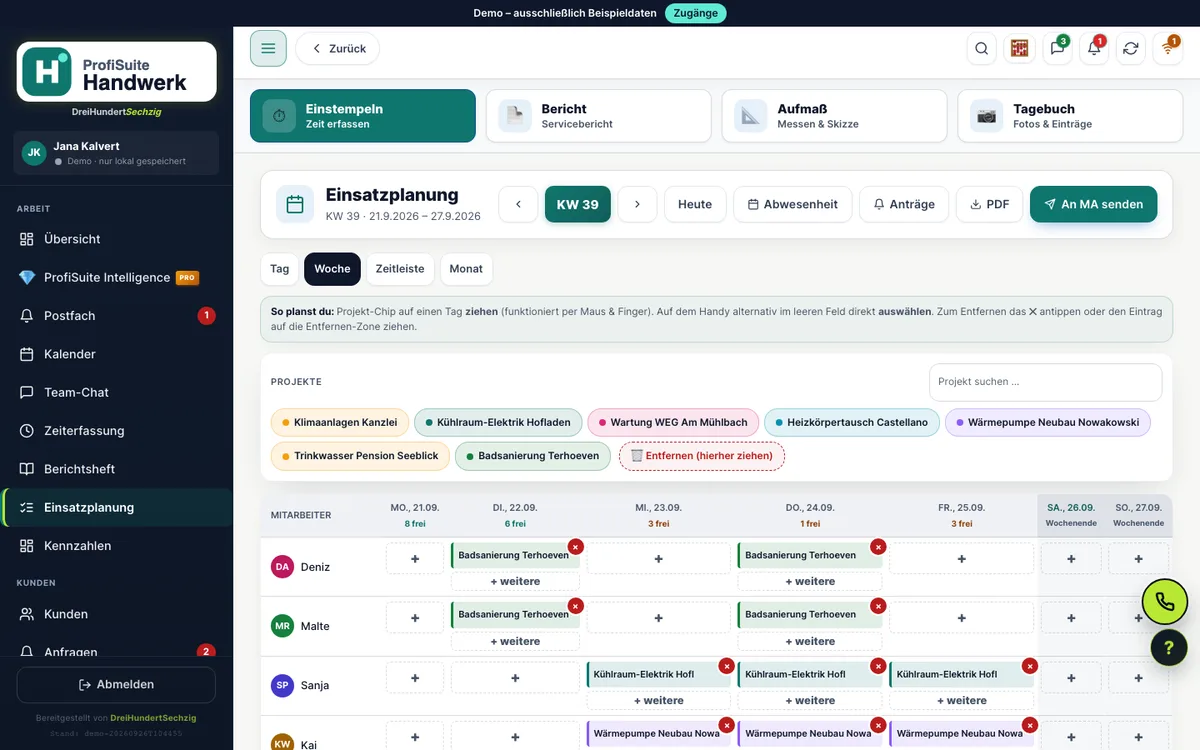Remove Sanja's Wednesday Kühlraum-Elektrik entry

pos(726,666)
